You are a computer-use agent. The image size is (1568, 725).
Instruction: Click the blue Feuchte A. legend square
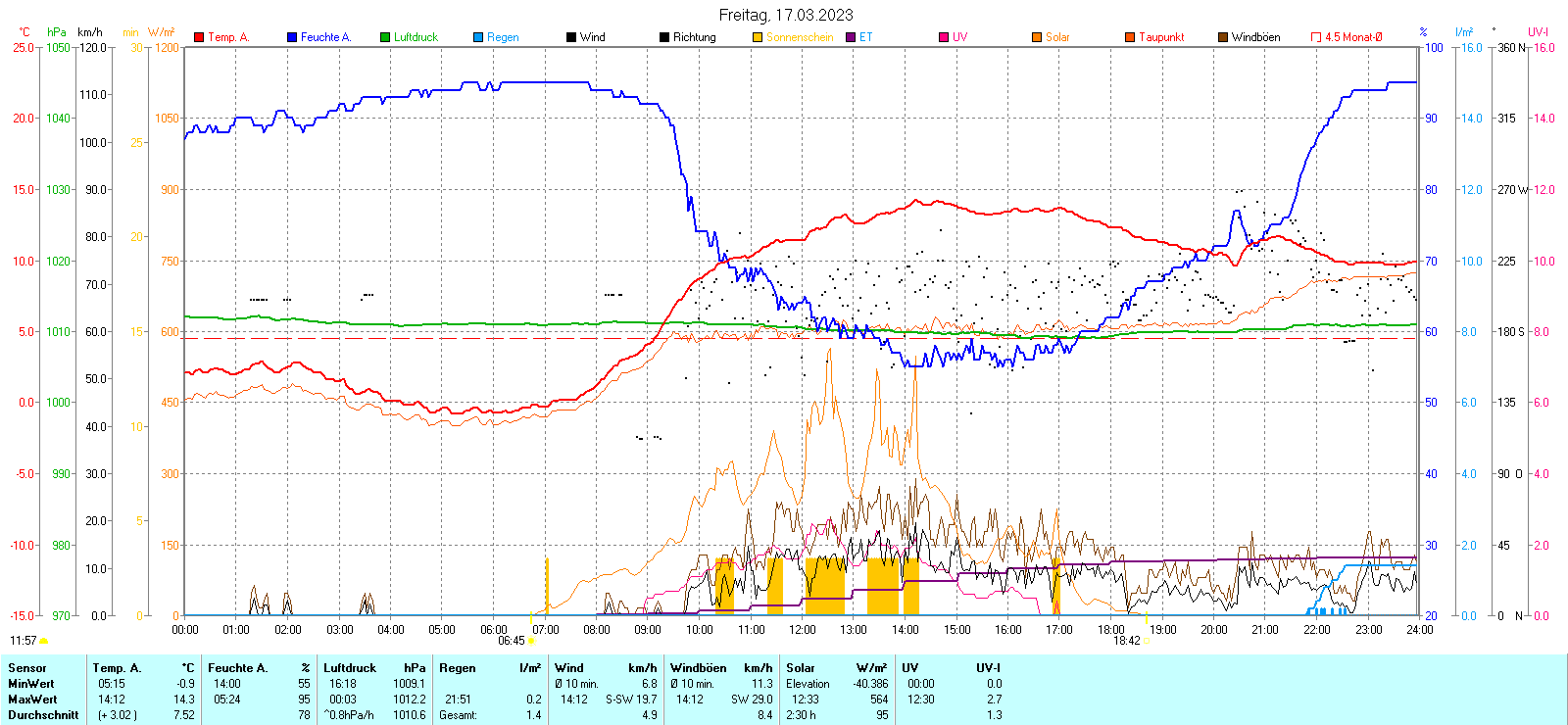click(x=292, y=37)
